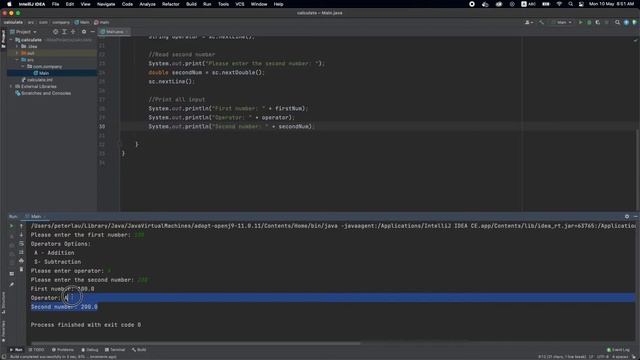
Task: Run with coverage from the top toolbar
Action: 598,22
